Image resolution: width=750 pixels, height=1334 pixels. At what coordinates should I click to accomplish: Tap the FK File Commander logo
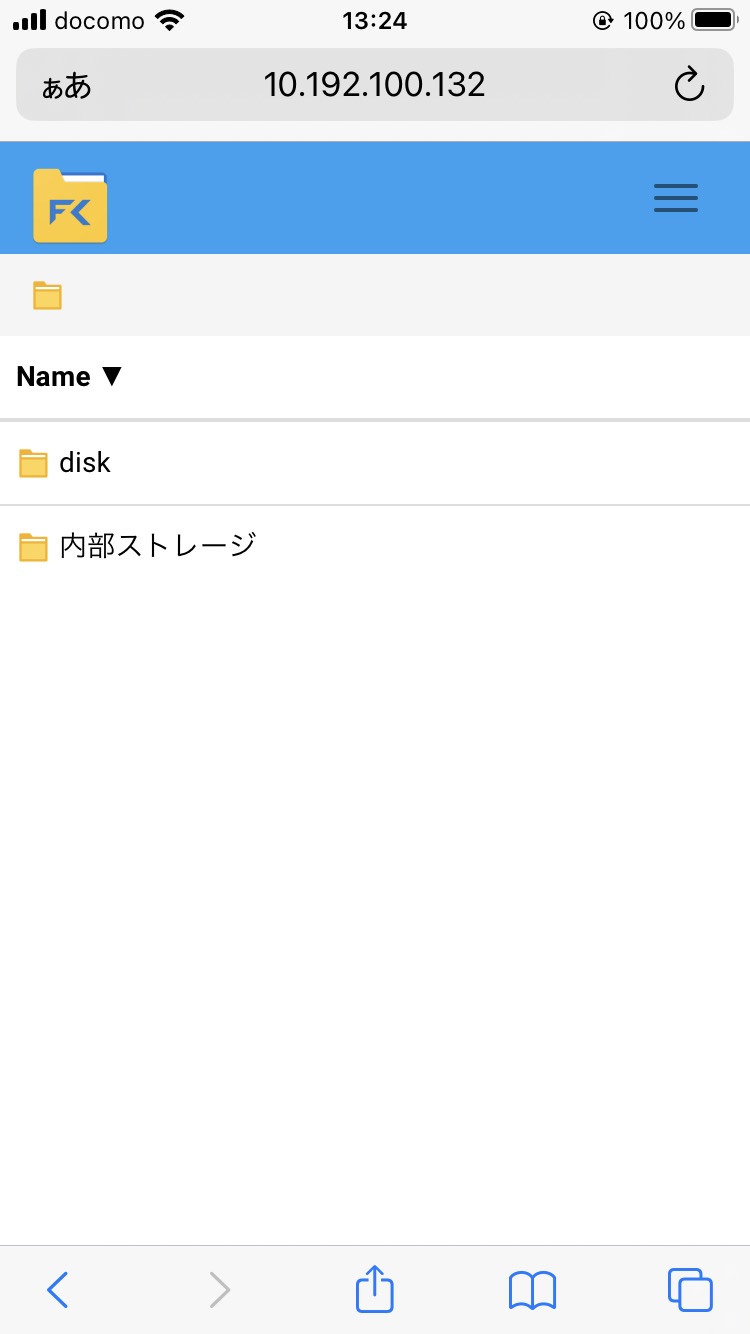click(70, 205)
